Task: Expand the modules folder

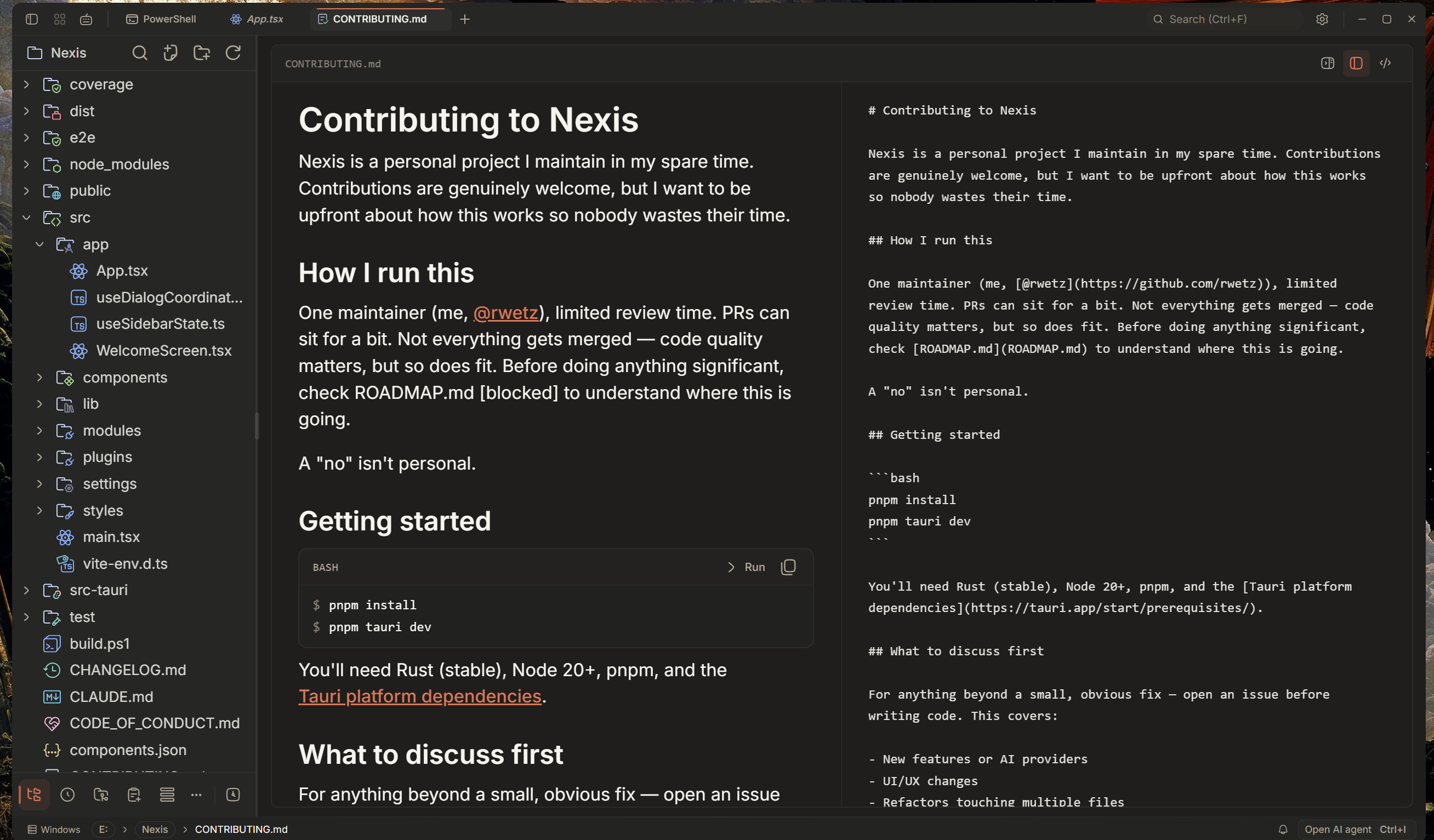Action: pos(39,431)
